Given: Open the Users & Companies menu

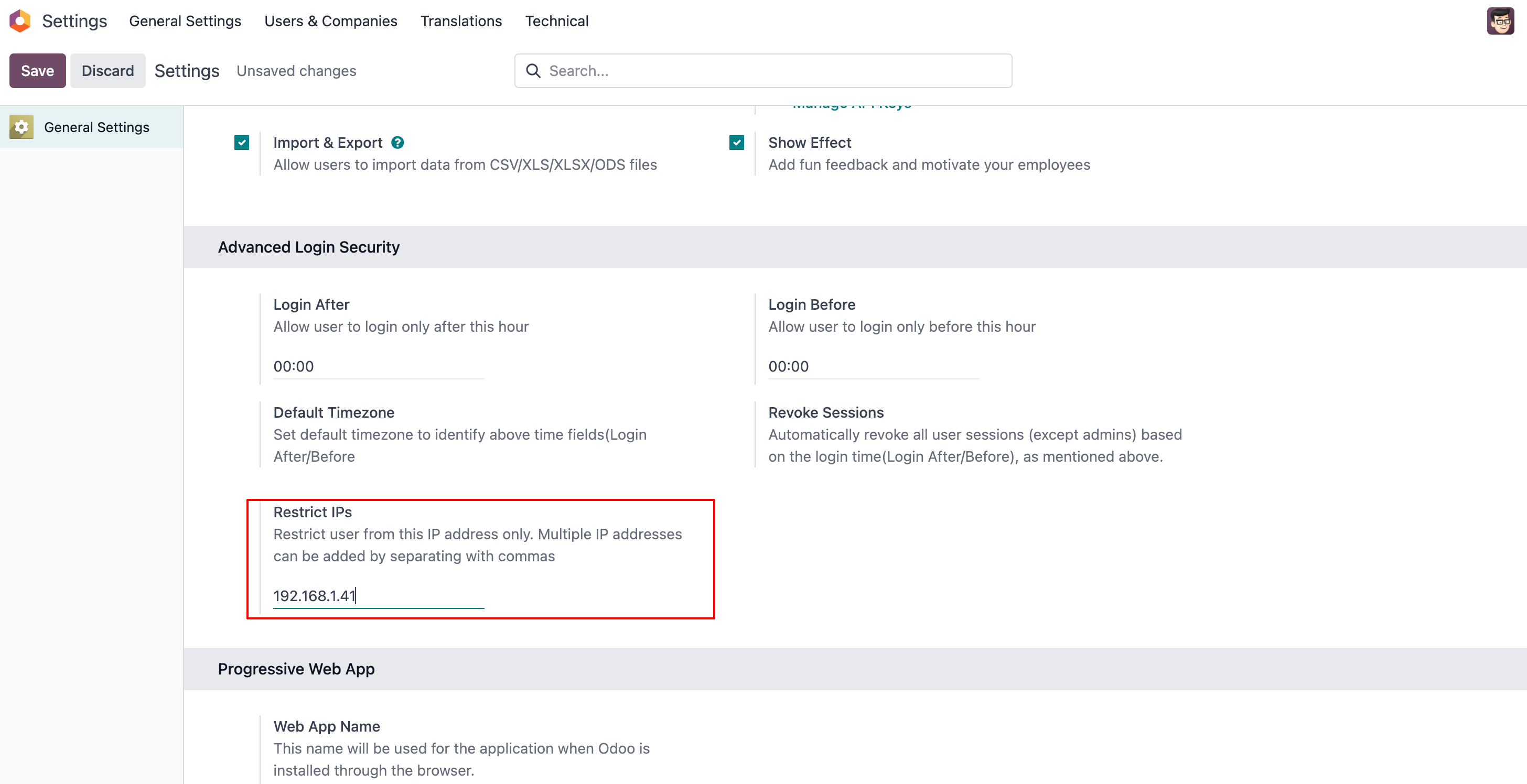Looking at the screenshot, I should 331,21.
